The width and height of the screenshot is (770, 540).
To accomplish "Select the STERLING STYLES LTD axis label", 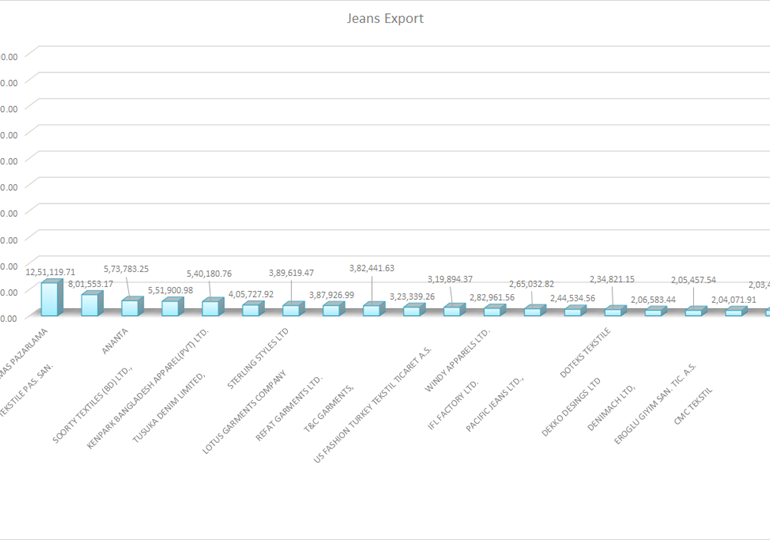I will [x=258, y=359].
